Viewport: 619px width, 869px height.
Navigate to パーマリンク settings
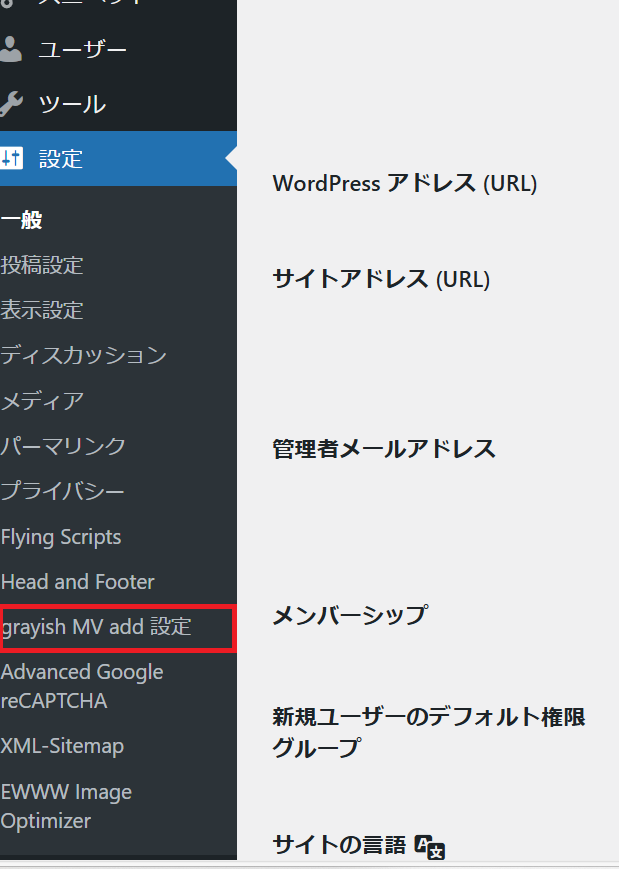[63, 446]
